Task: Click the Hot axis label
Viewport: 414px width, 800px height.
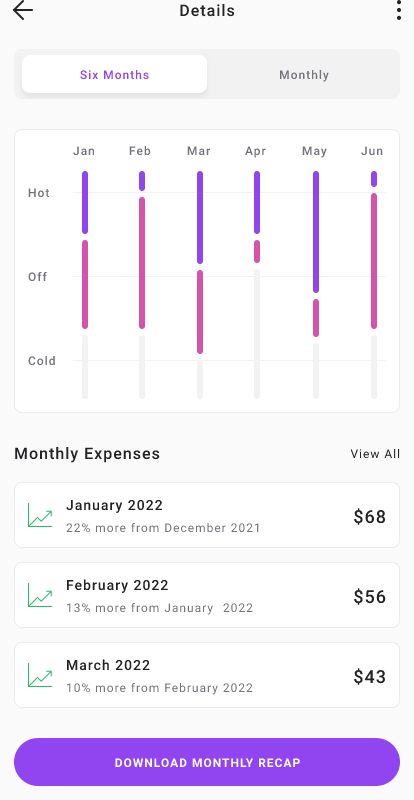Action: click(39, 193)
